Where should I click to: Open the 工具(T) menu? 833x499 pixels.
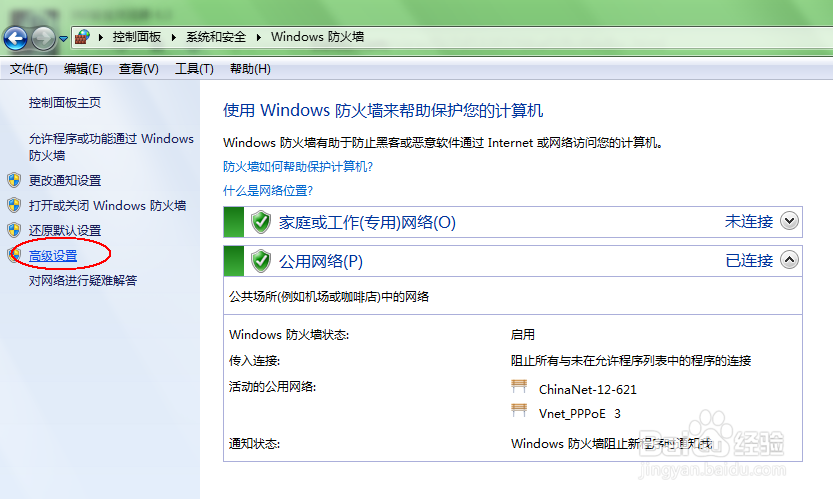pos(194,69)
